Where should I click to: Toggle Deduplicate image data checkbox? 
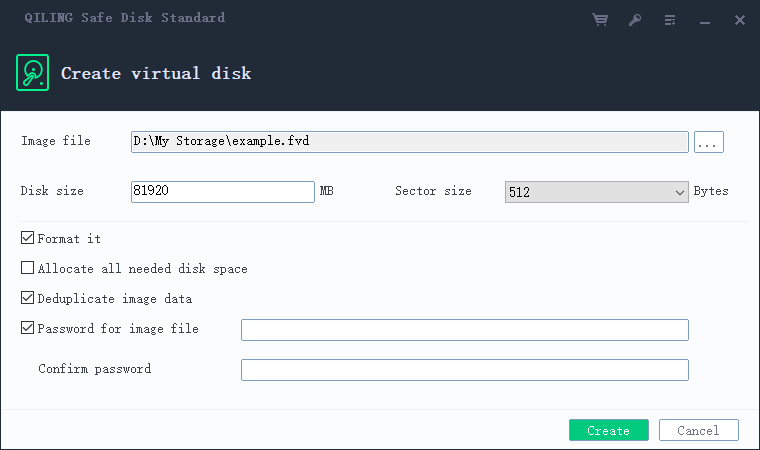[28, 298]
